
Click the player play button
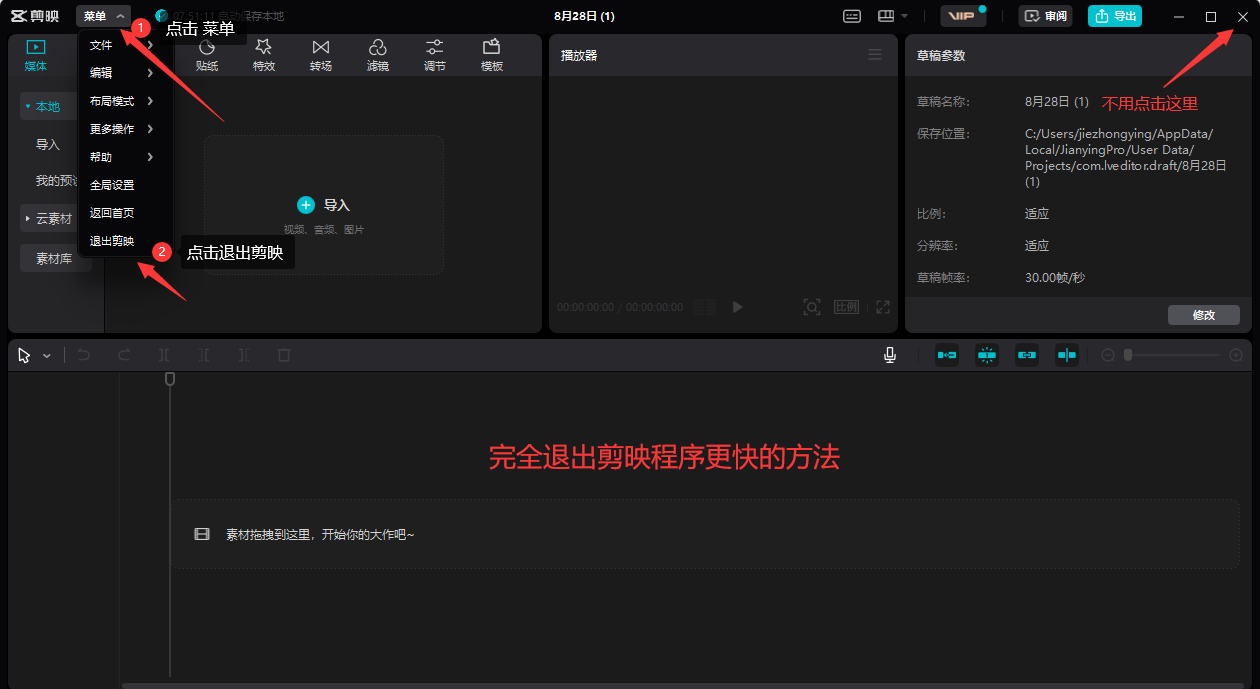[x=738, y=307]
